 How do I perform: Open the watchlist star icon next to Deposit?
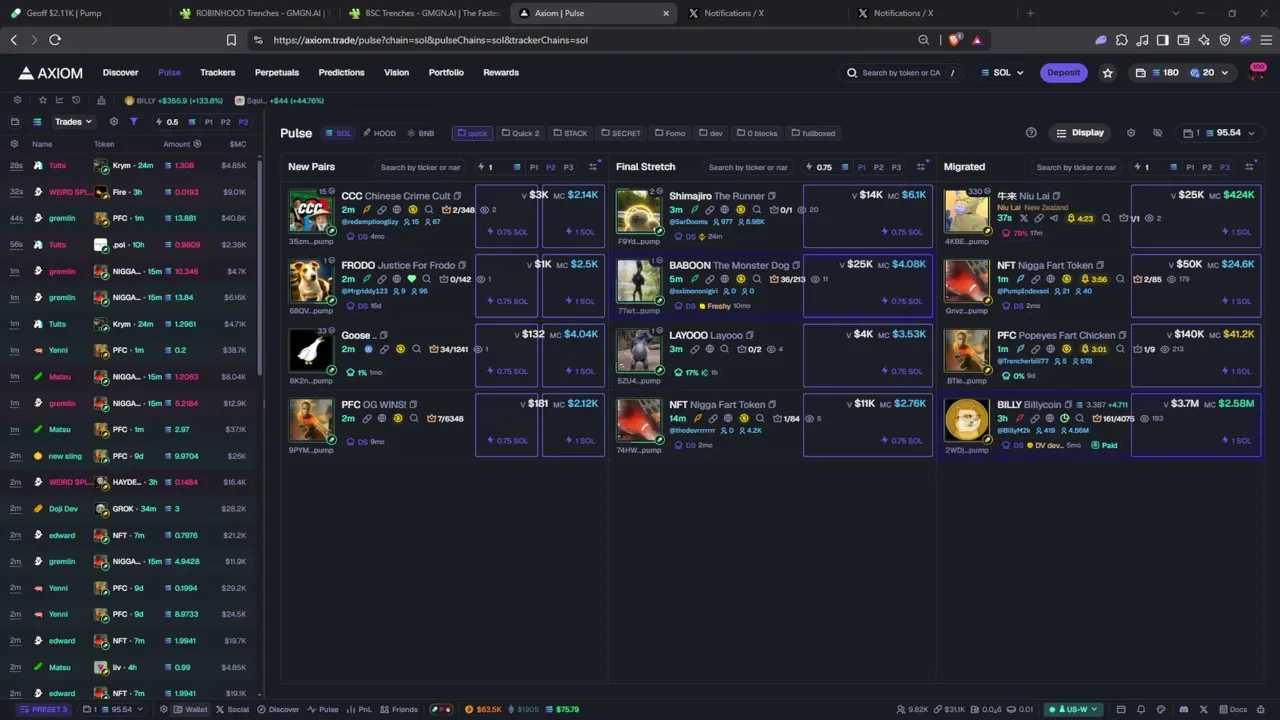tap(1107, 73)
